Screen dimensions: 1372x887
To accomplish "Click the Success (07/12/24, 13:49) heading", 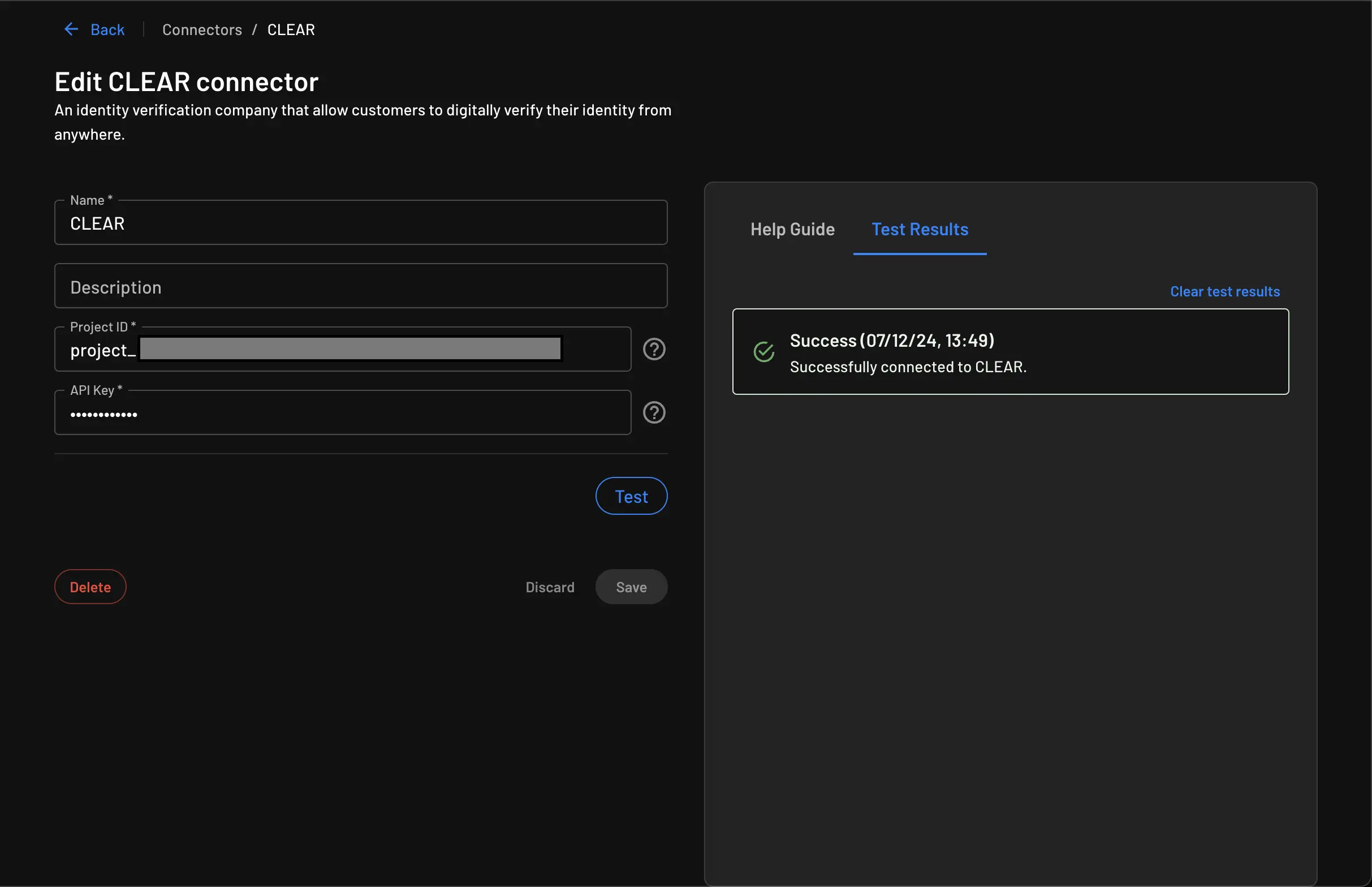I will (x=892, y=341).
